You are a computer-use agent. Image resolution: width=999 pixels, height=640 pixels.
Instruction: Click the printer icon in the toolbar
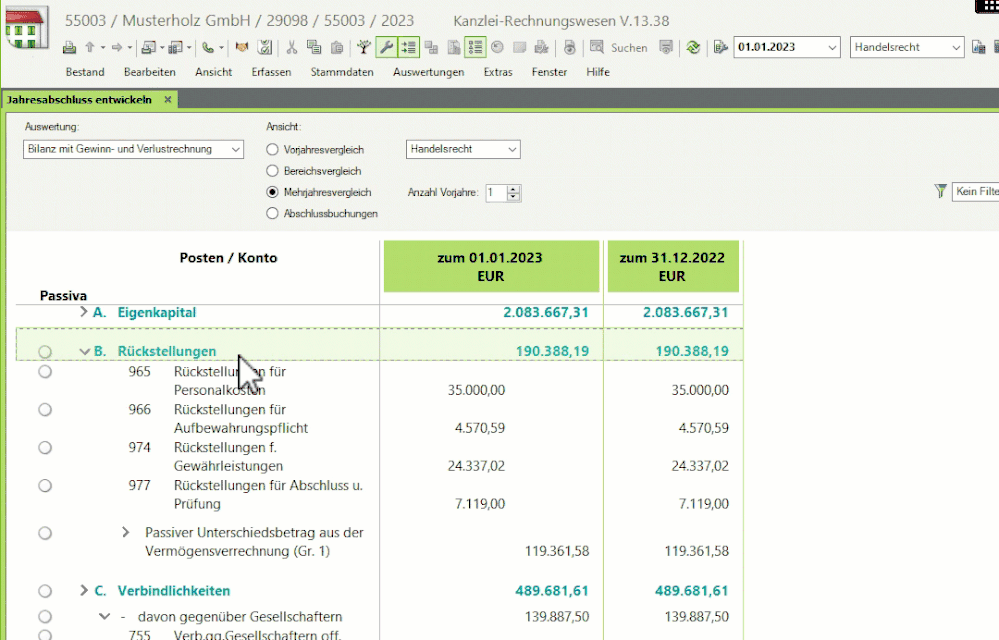[x=69, y=47]
